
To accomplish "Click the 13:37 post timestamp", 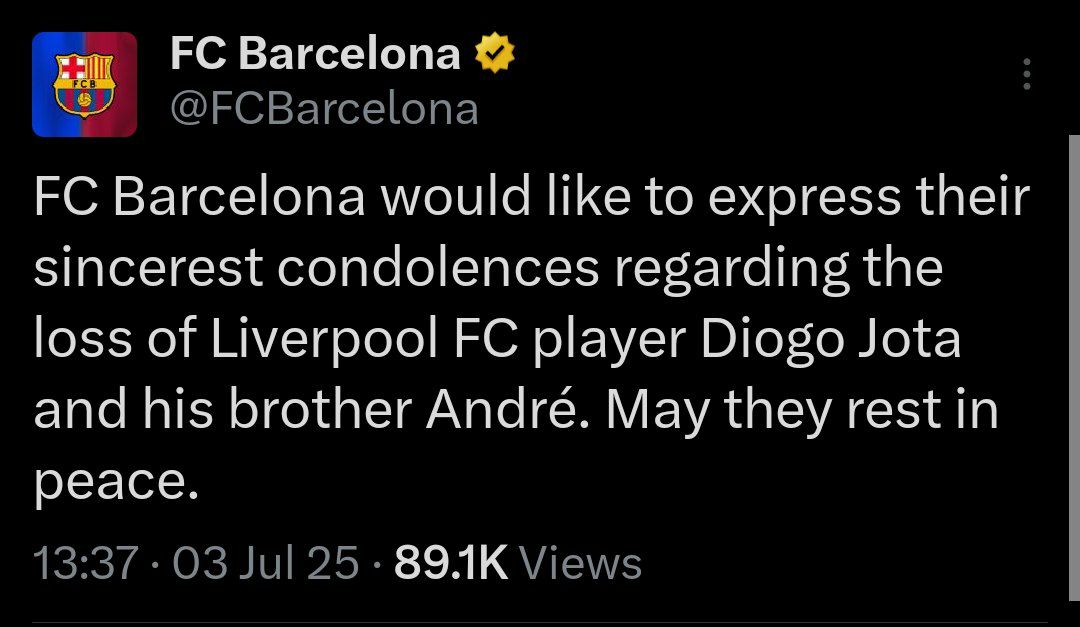I will (85, 564).
